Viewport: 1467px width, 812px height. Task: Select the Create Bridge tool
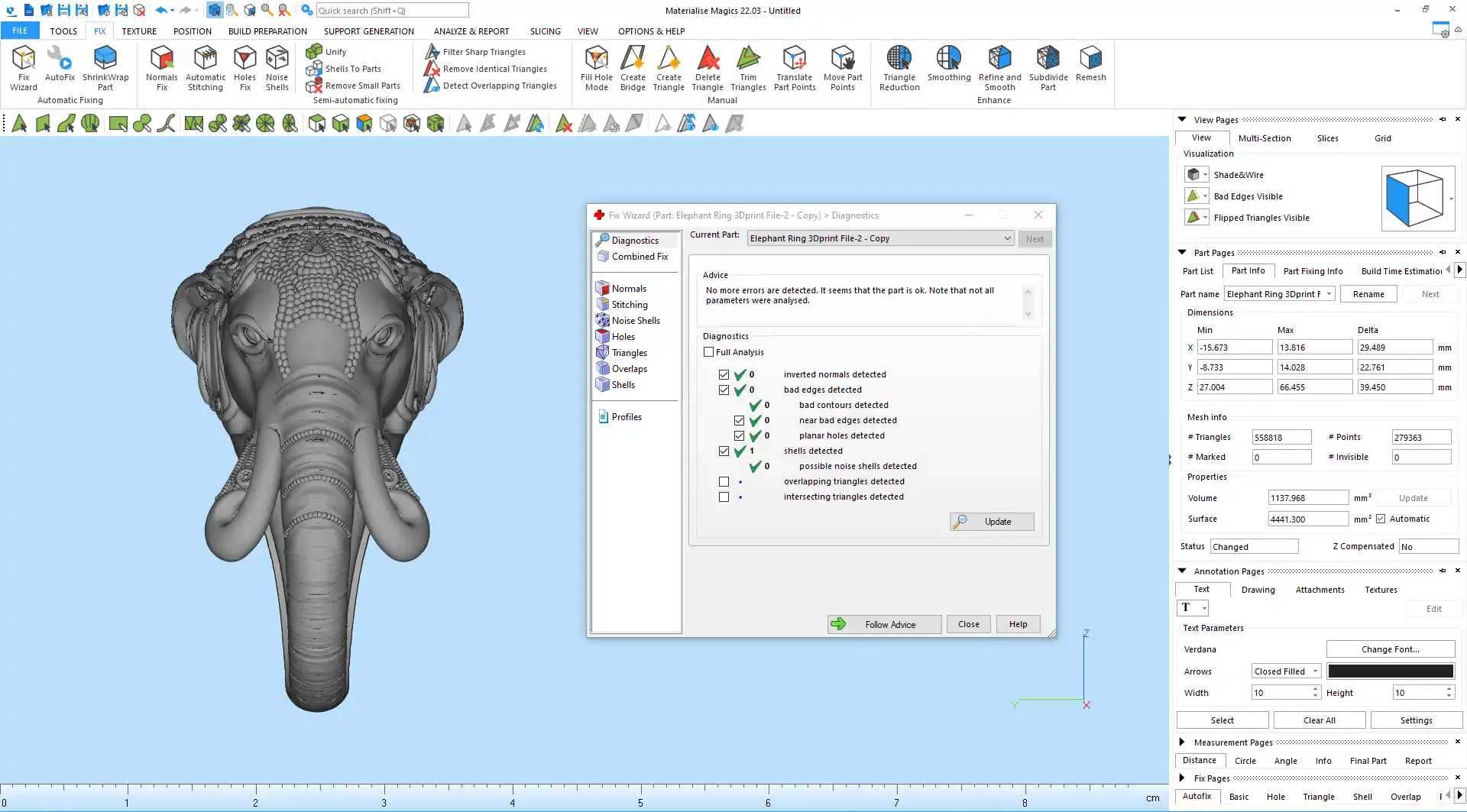tap(633, 68)
